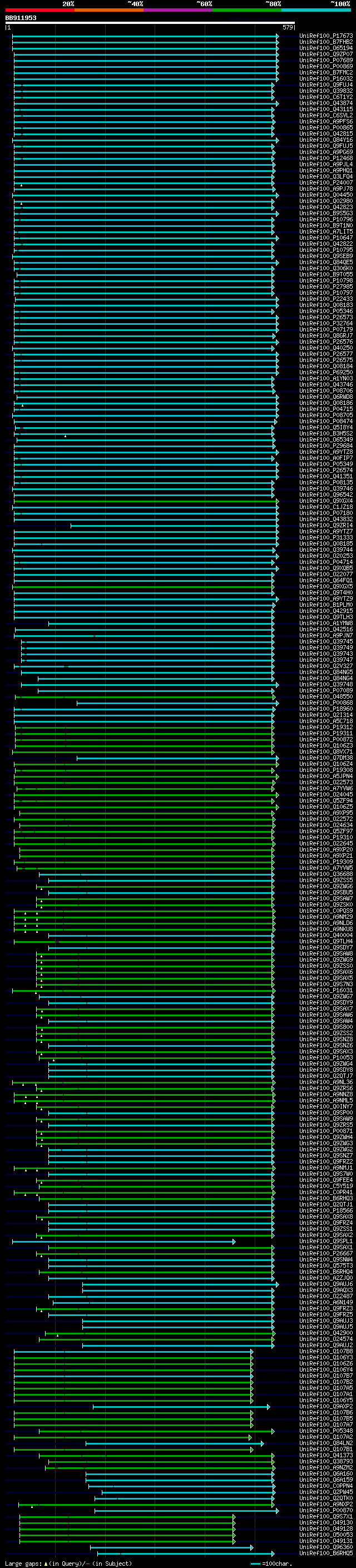Click the UniRef100_Q9FUJ4 label
The image size is (356, 1568).
325,85
